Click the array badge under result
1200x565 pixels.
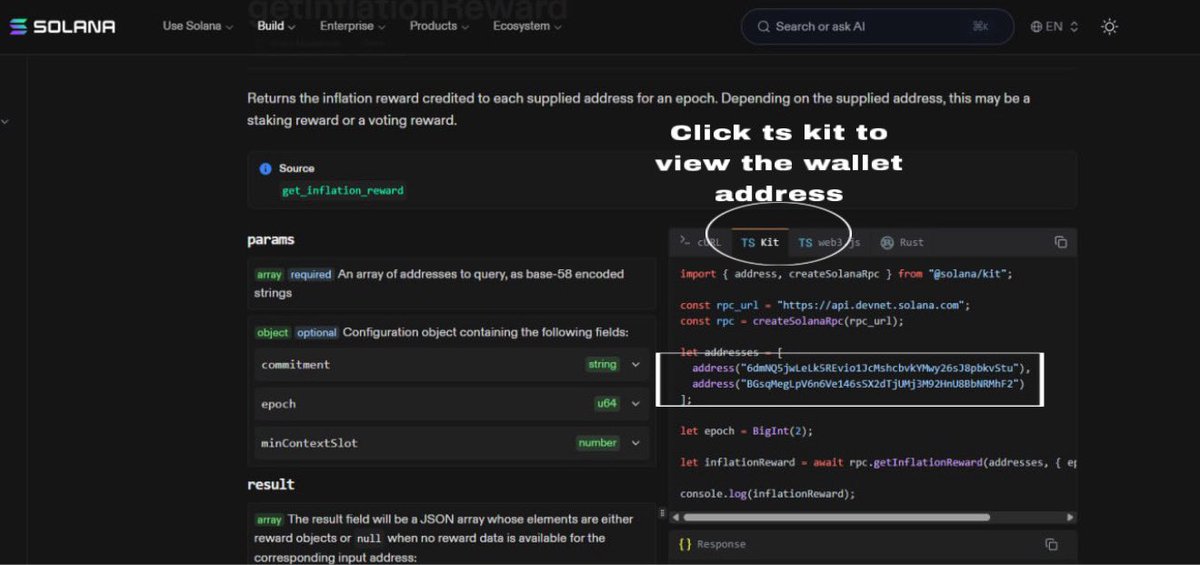pos(269,519)
